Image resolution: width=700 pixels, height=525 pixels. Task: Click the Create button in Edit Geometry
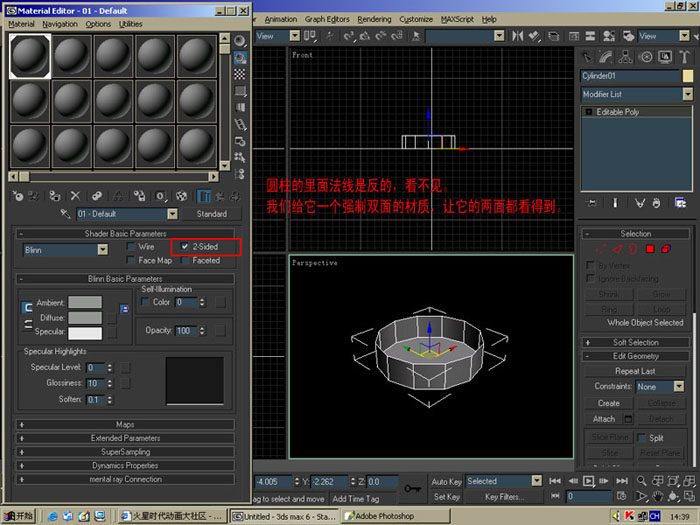[608, 403]
